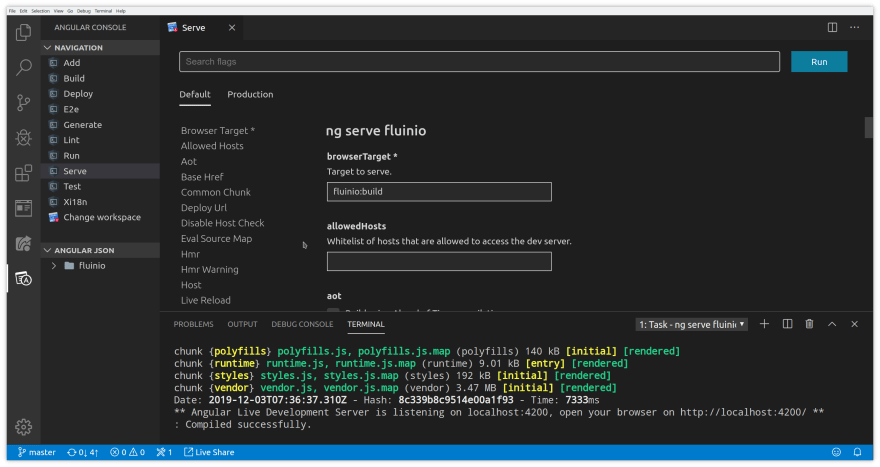
Task: Open the Extensions view icon
Action: [23, 173]
